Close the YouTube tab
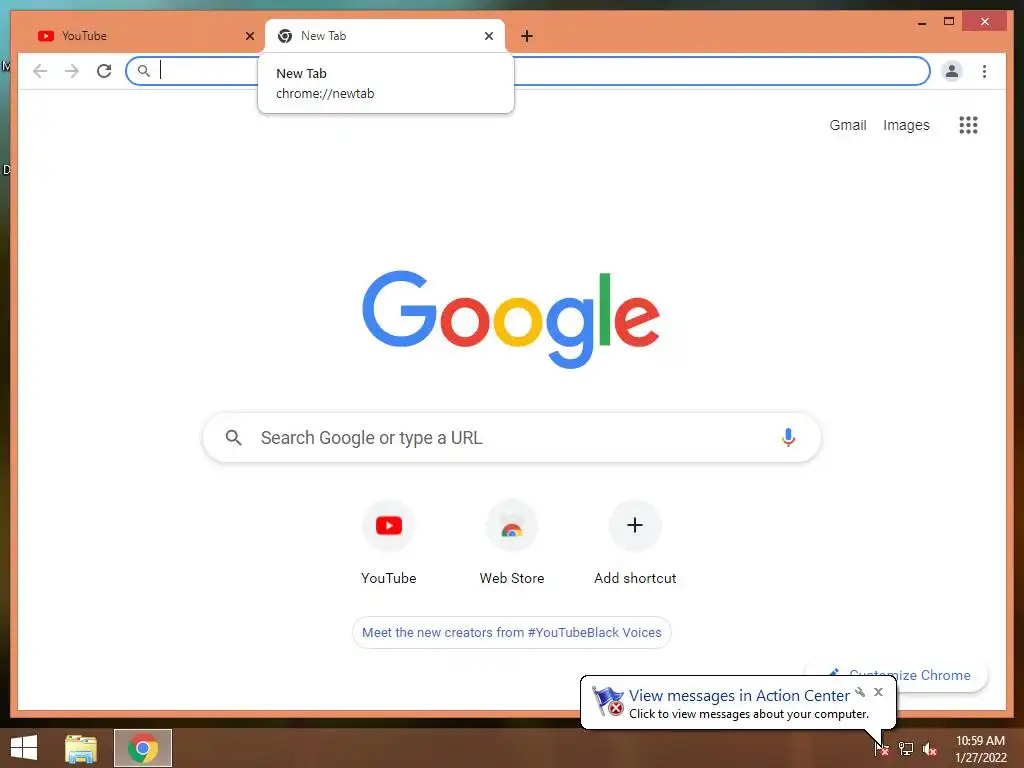The image size is (1024, 768). pyautogui.click(x=249, y=36)
